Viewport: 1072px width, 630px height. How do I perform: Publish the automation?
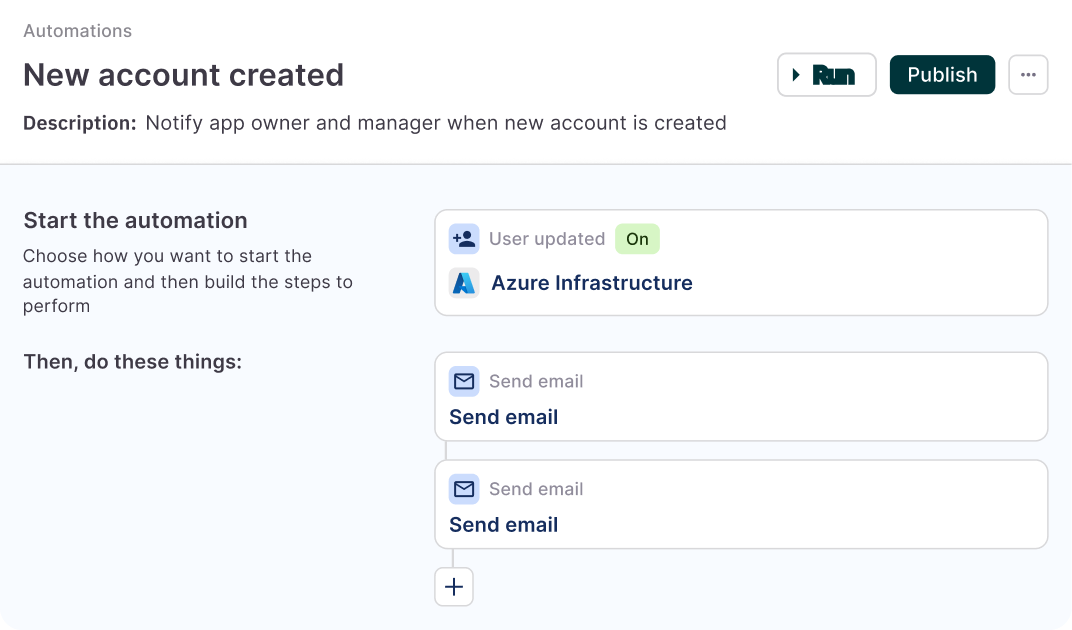pyautogui.click(x=942, y=75)
